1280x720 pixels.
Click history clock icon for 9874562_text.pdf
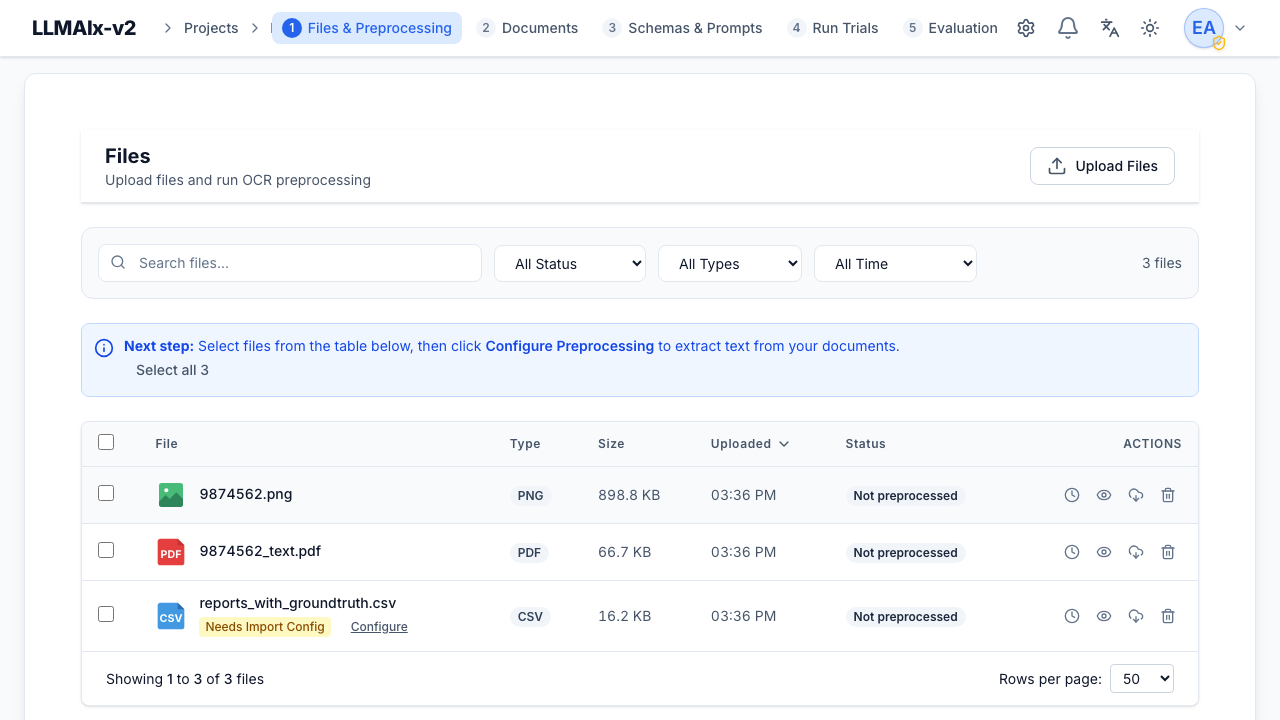[1072, 552]
